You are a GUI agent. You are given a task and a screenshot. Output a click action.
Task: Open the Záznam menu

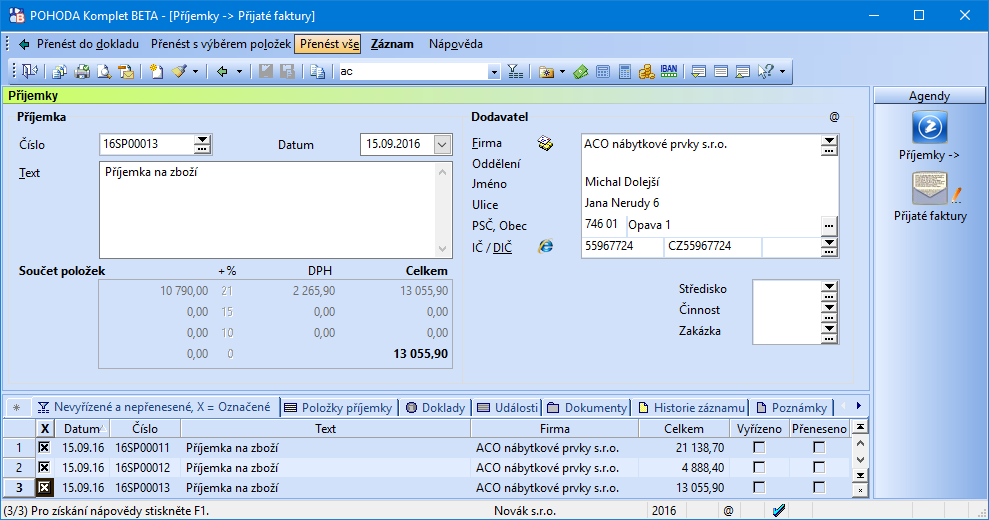(392, 44)
